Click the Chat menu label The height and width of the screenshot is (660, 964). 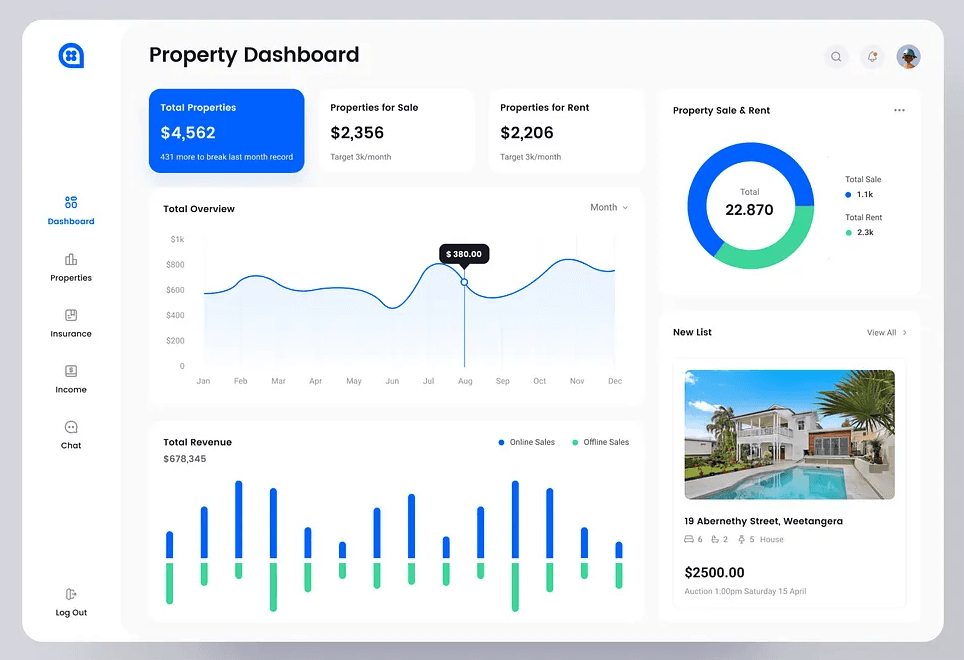(x=71, y=446)
